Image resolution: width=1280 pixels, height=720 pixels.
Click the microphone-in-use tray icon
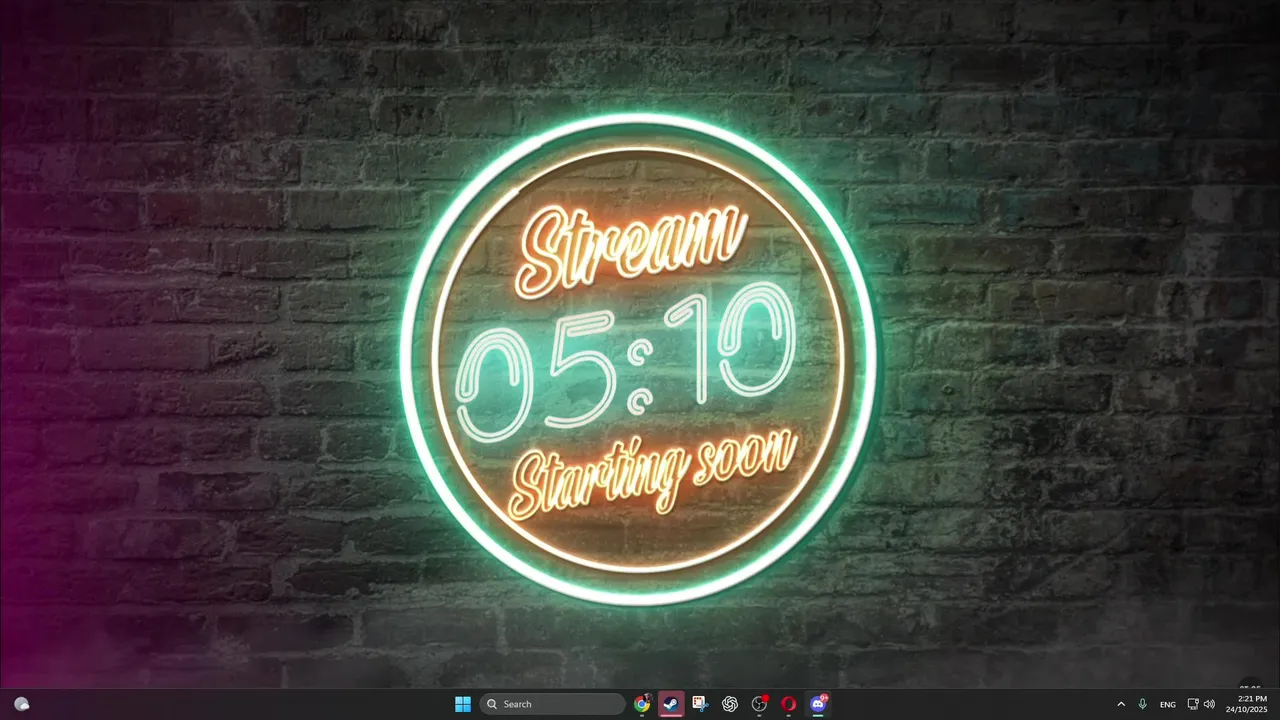(x=1142, y=704)
